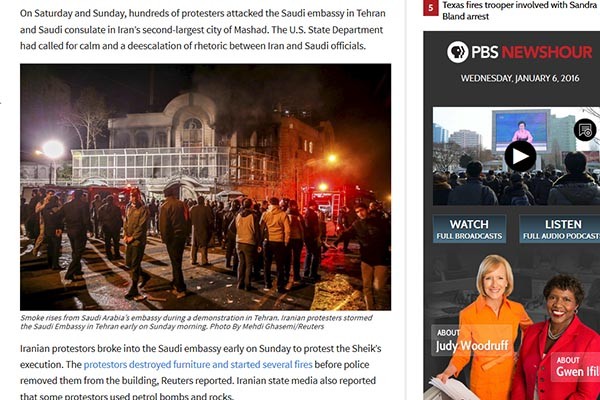Play the PBS NewsHour video
The height and width of the screenshot is (400, 600).
520,157
